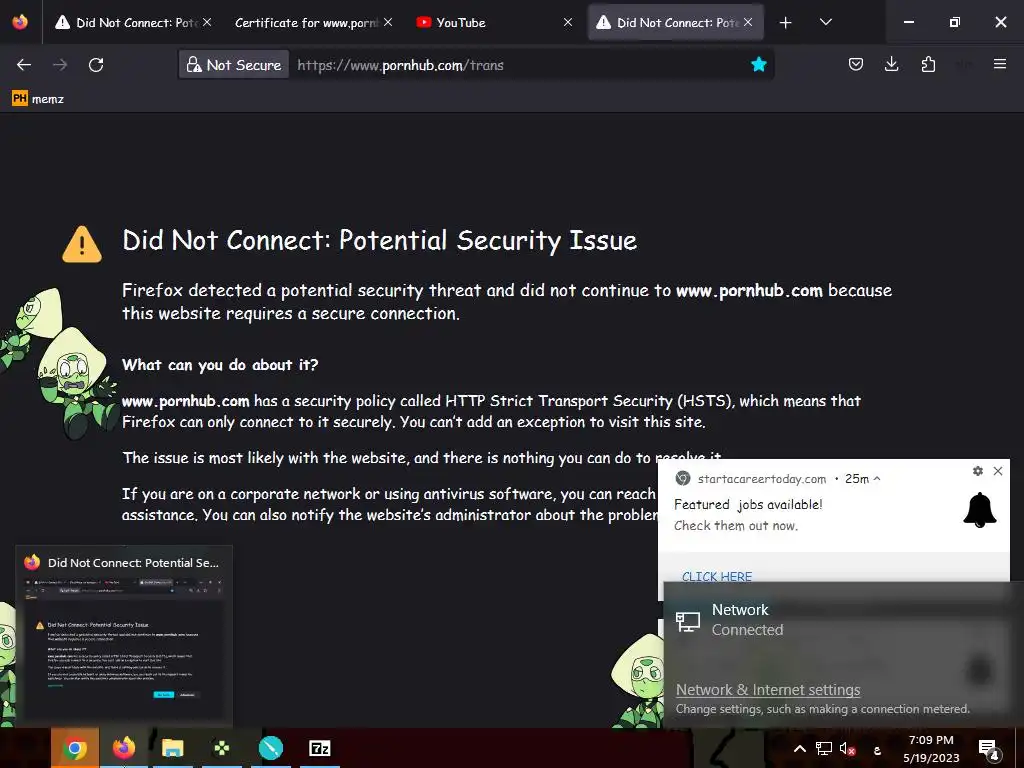Open the memz bookmark in bookmarks toolbar

pyautogui.click(x=38, y=99)
